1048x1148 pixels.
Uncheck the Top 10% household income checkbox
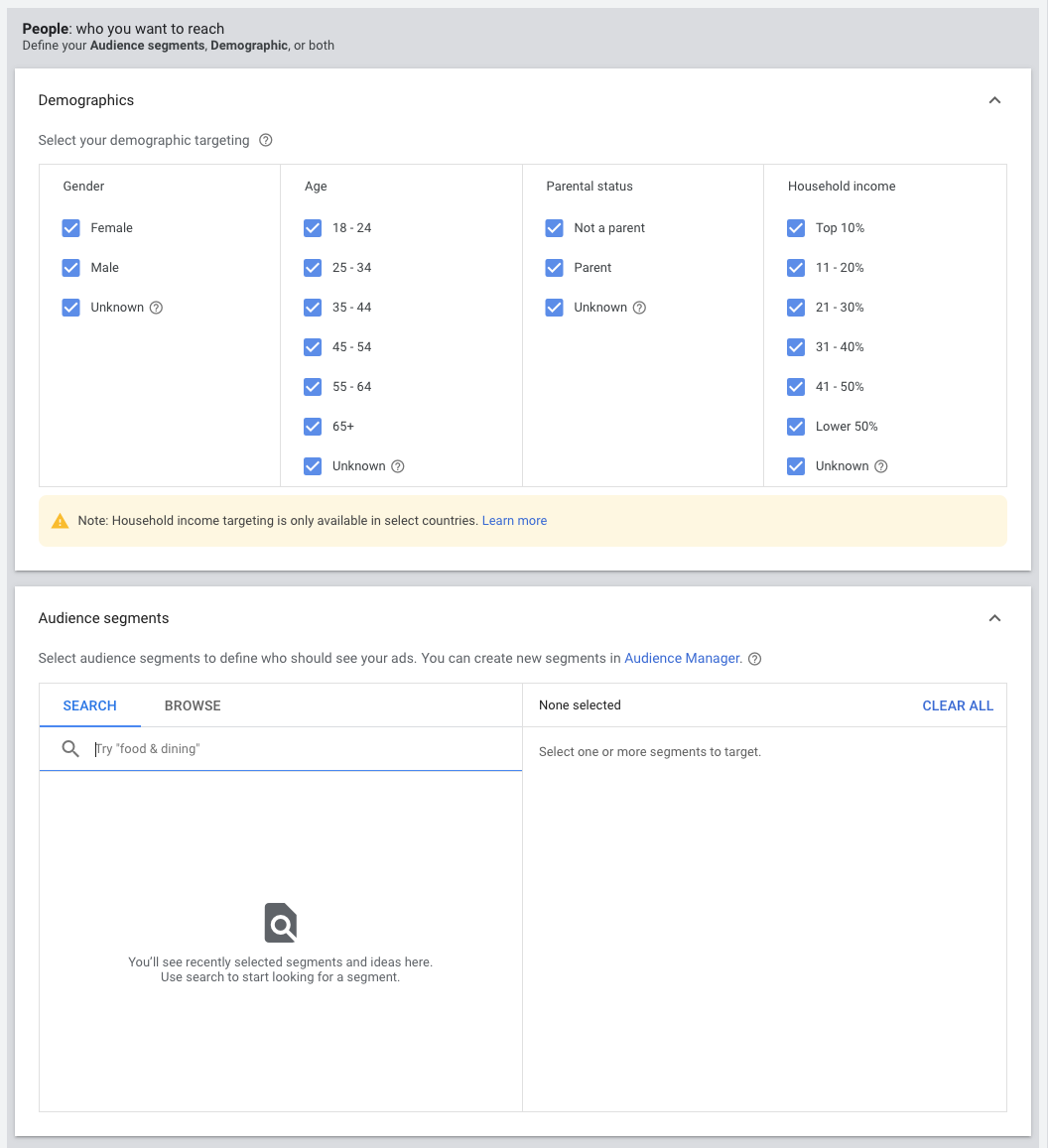(796, 228)
